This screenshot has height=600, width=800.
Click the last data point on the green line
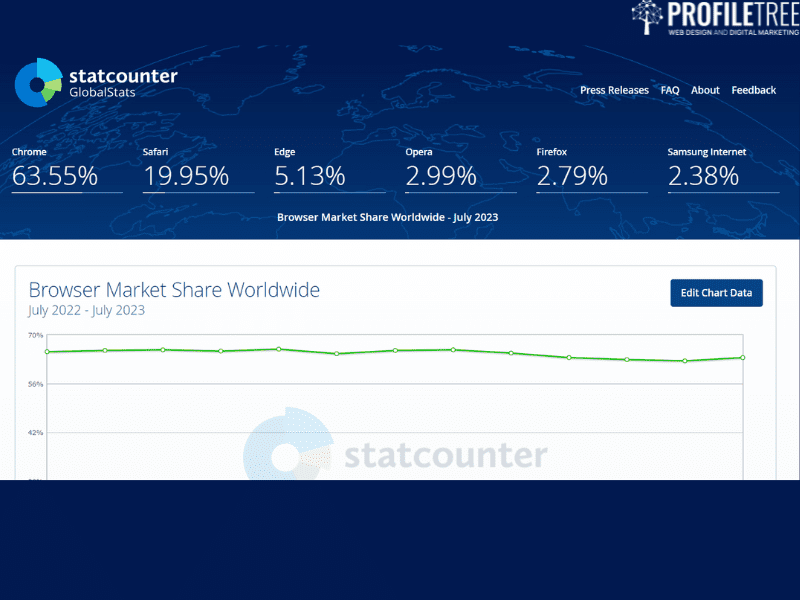click(742, 358)
